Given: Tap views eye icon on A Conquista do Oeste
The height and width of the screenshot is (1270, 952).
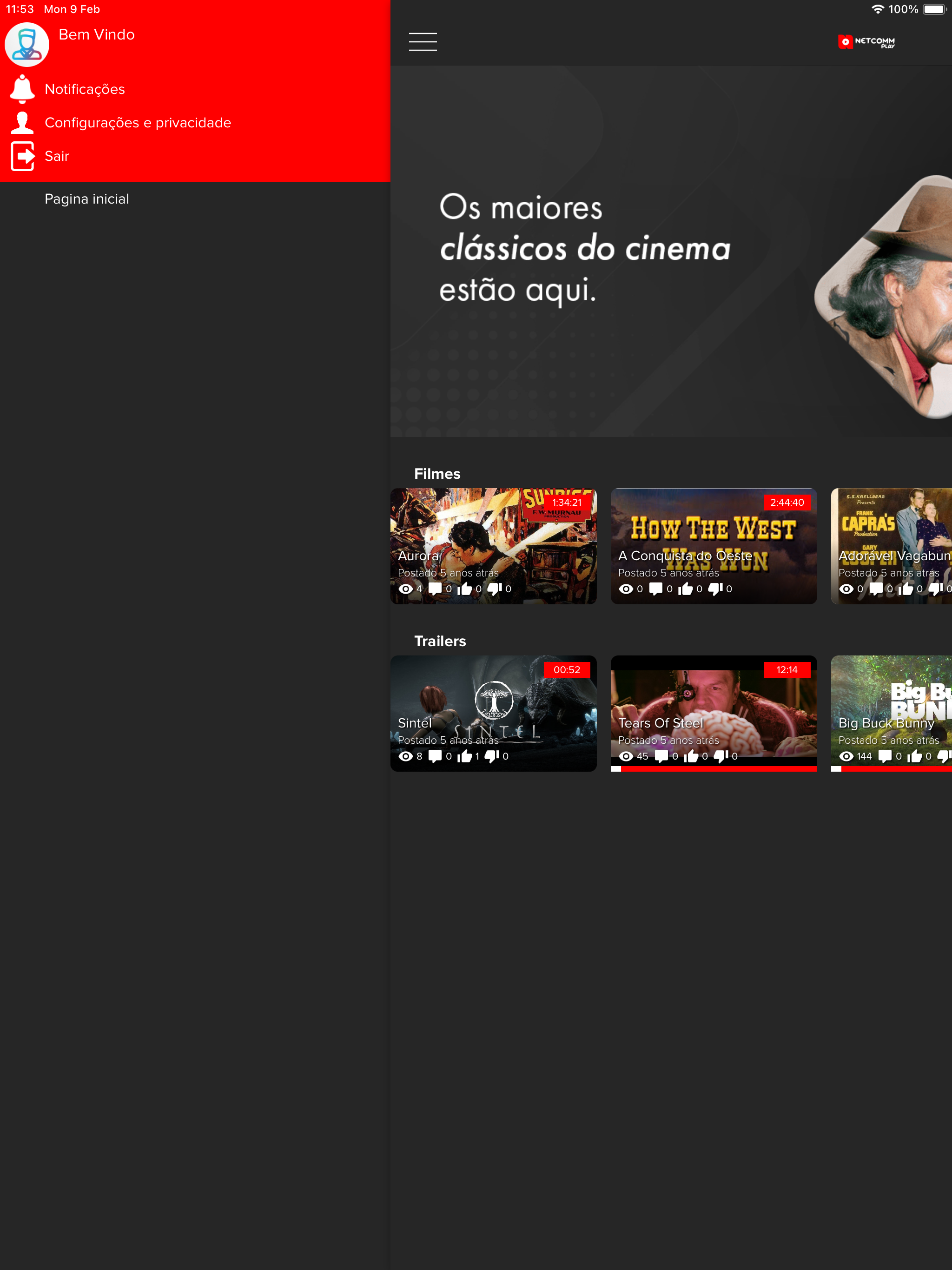Looking at the screenshot, I should (x=626, y=589).
